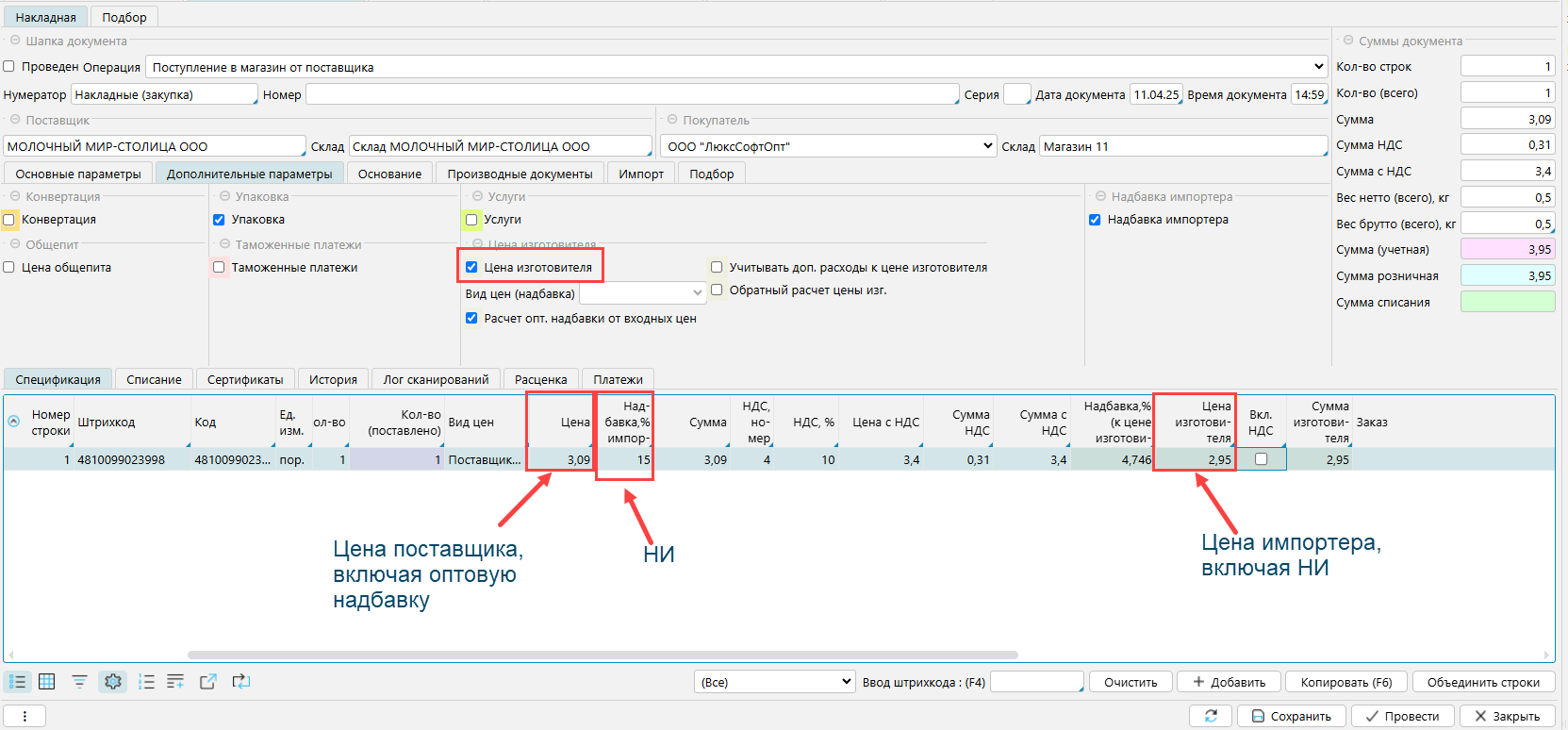
Task: Open the filter funnel icon
Action: click(79, 682)
